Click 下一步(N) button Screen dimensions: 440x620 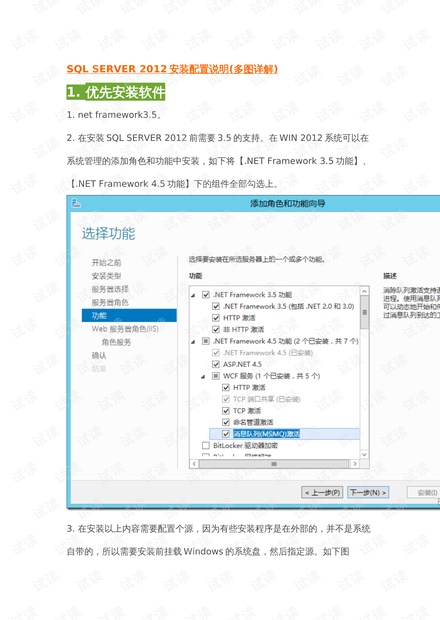tap(368, 492)
